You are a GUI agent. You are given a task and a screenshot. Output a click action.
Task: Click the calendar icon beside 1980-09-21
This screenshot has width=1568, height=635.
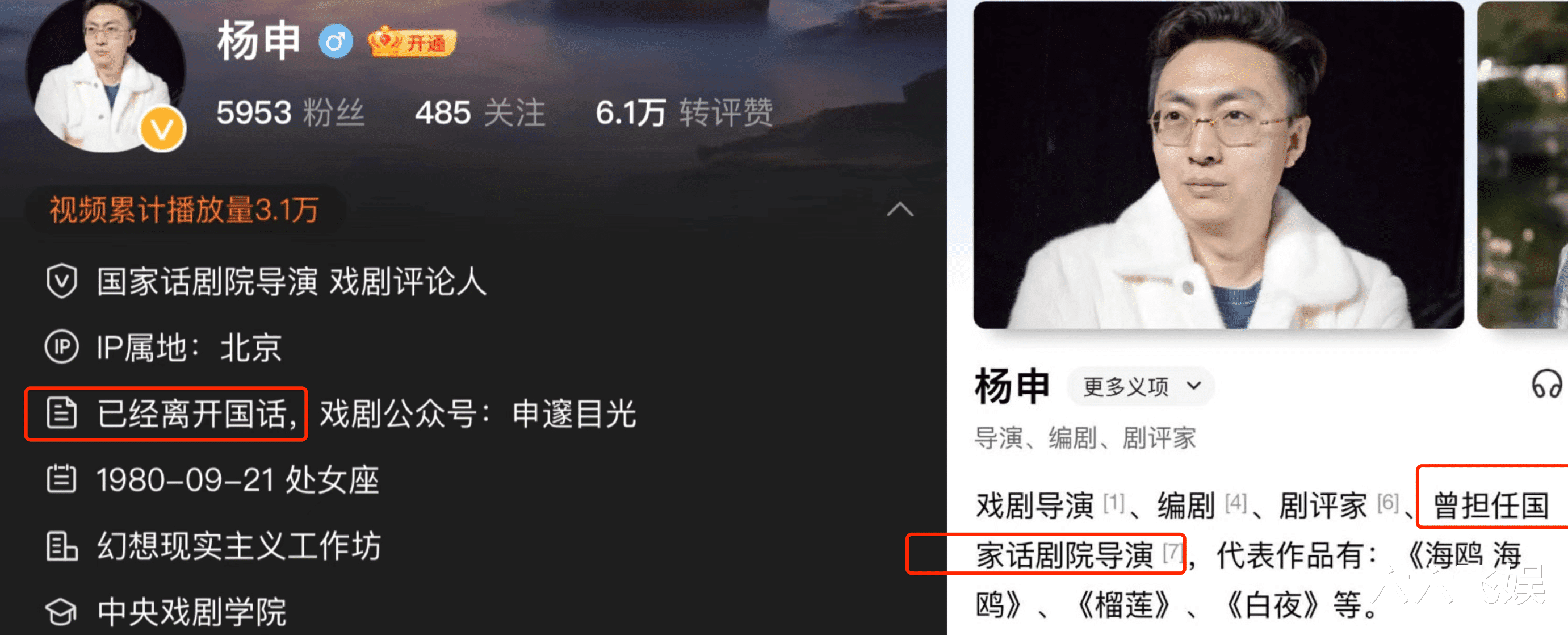(61, 479)
